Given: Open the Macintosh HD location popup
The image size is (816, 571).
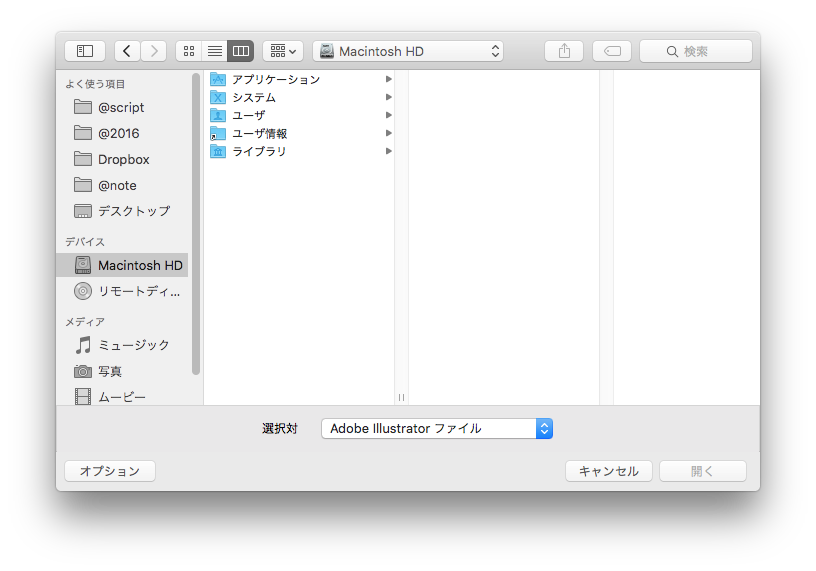Looking at the screenshot, I should point(408,51).
